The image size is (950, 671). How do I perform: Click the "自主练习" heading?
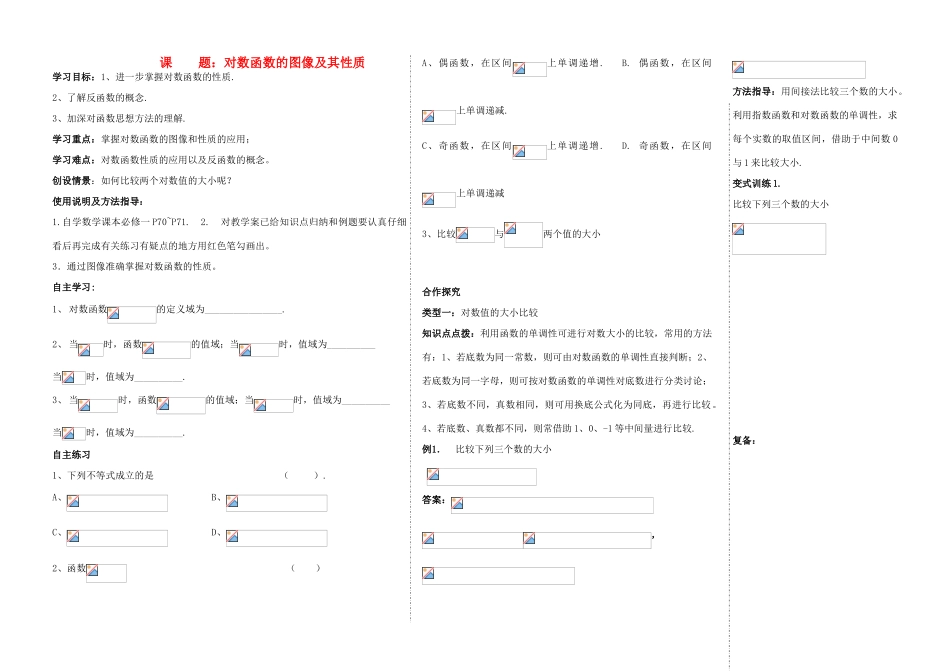(x=71, y=455)
